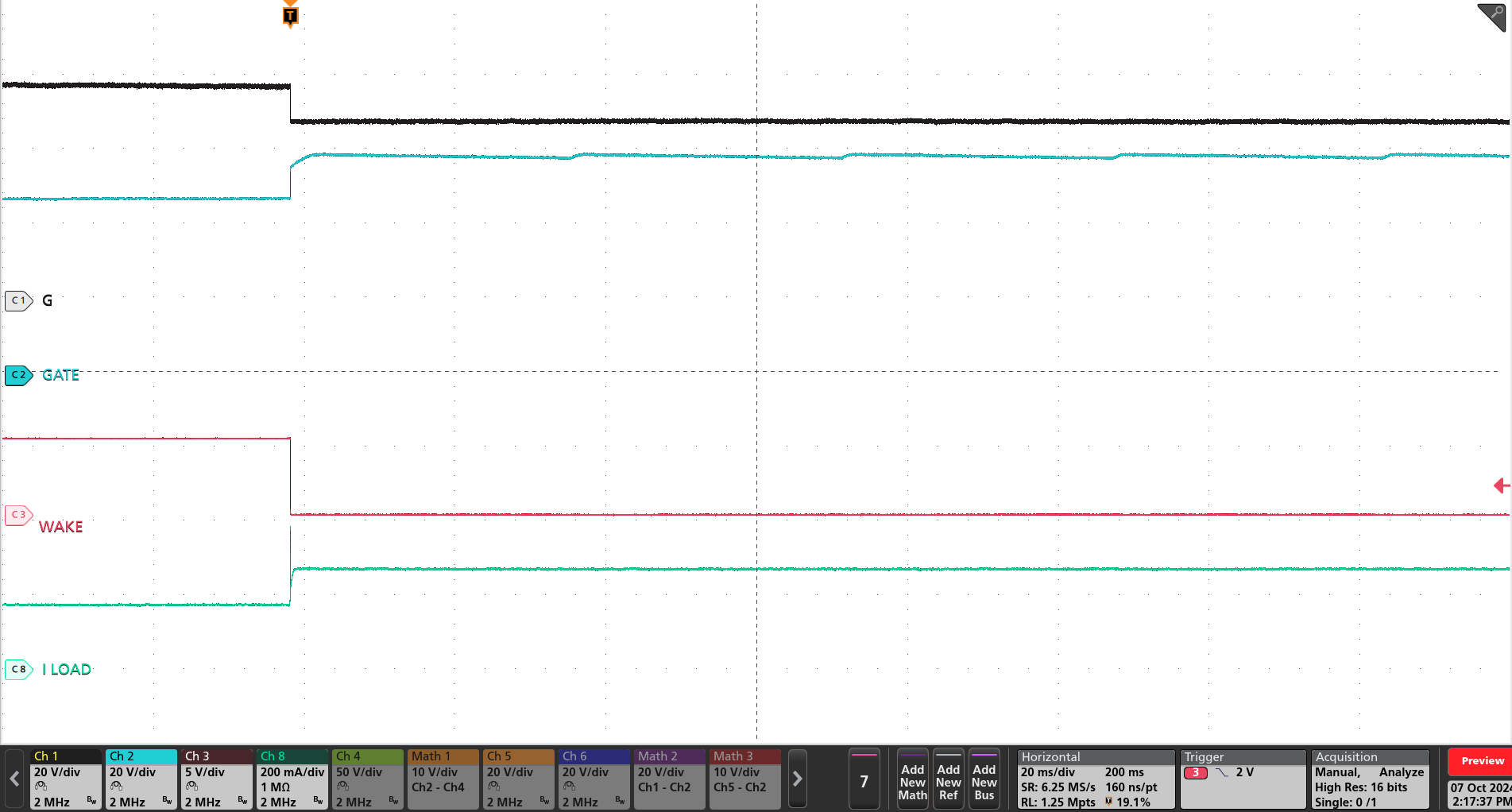This screenshot has height=812, width=1512.
Task: Select the C2 GATE channel handle
Action: click(17, 375)
